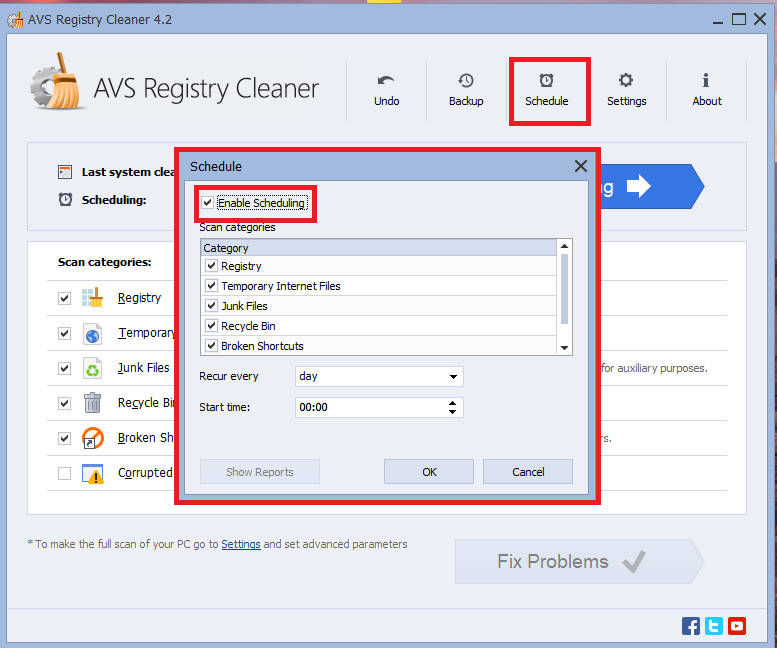Viewport: 777px width, 648px height.
Task: Click the Broken Shortcuts icon in main window
Action: click(x=93, y=438)
